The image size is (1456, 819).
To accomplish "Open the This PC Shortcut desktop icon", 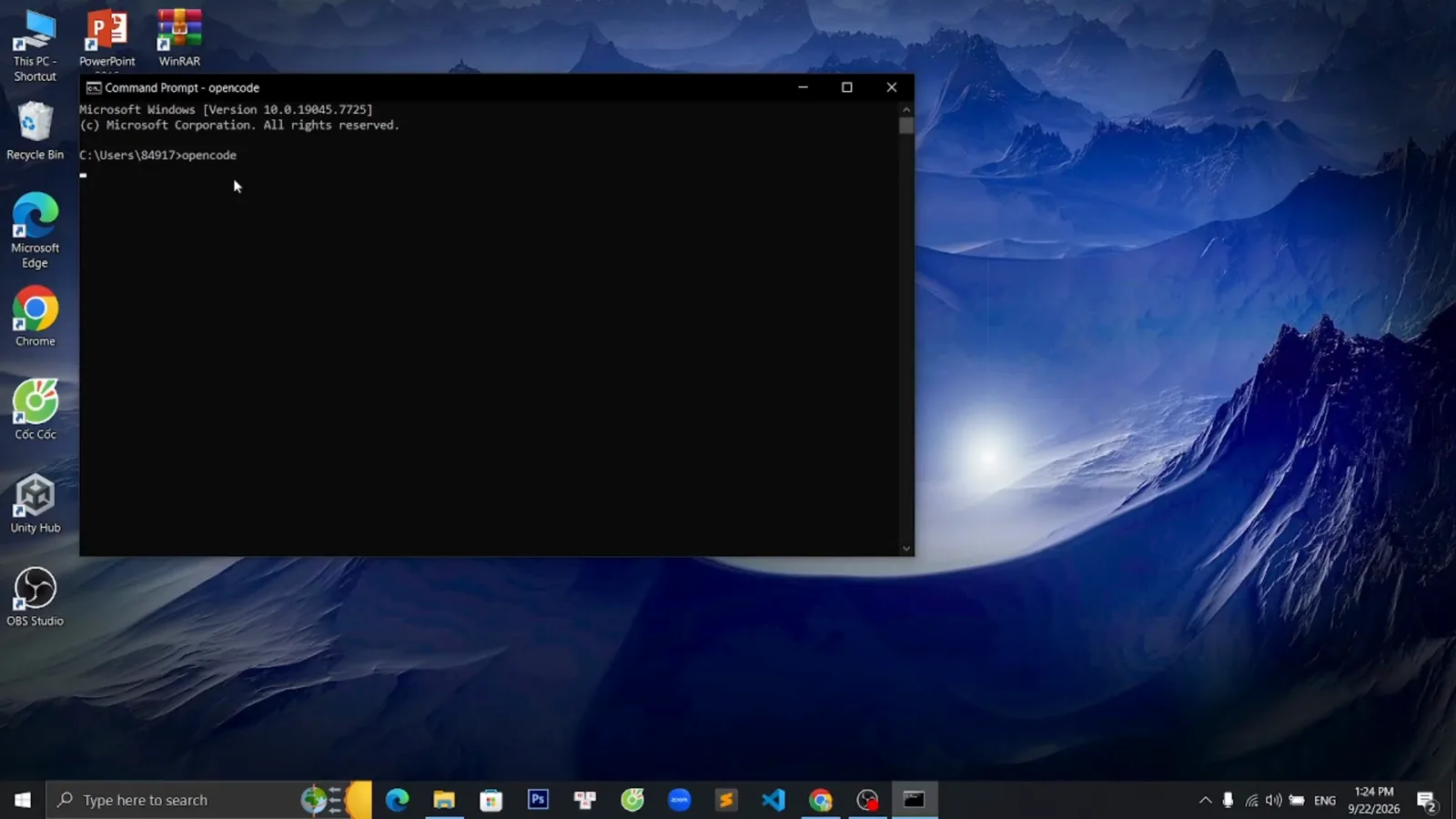I will pyautogui.click(x=35, y=45).
